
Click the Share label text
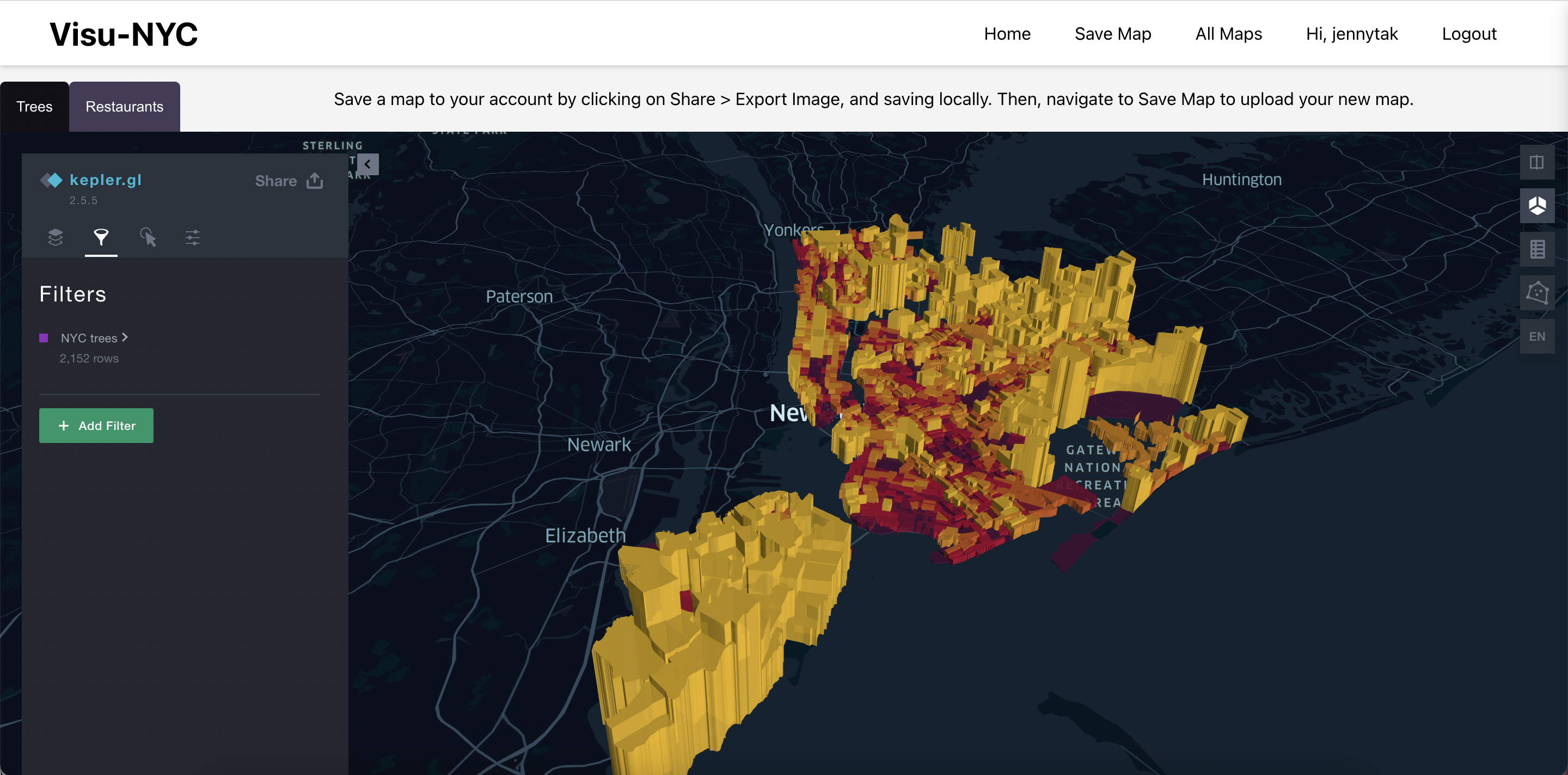coord(275,181)
